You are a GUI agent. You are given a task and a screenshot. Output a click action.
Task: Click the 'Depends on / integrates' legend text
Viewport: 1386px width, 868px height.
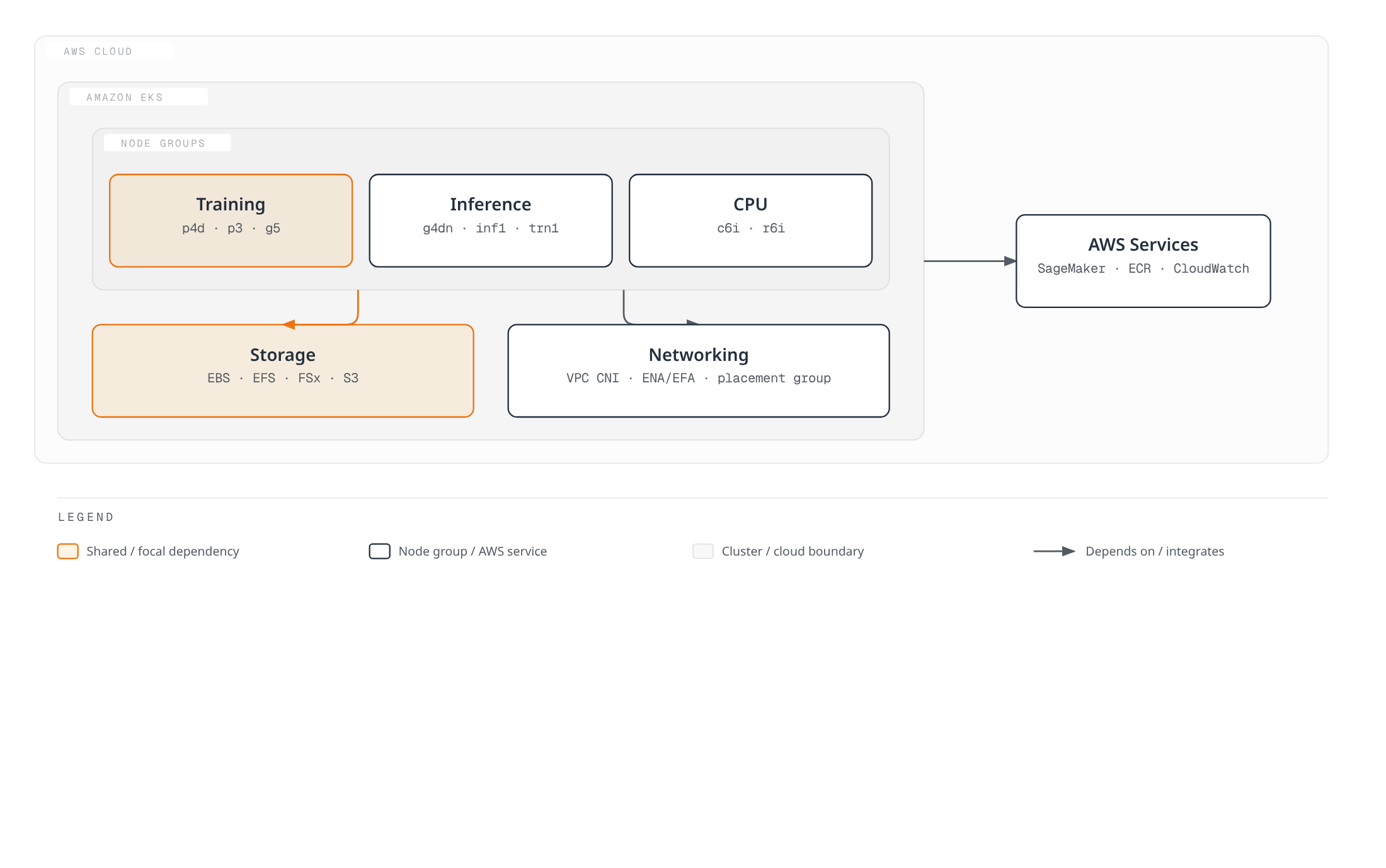pos(1155,551)
